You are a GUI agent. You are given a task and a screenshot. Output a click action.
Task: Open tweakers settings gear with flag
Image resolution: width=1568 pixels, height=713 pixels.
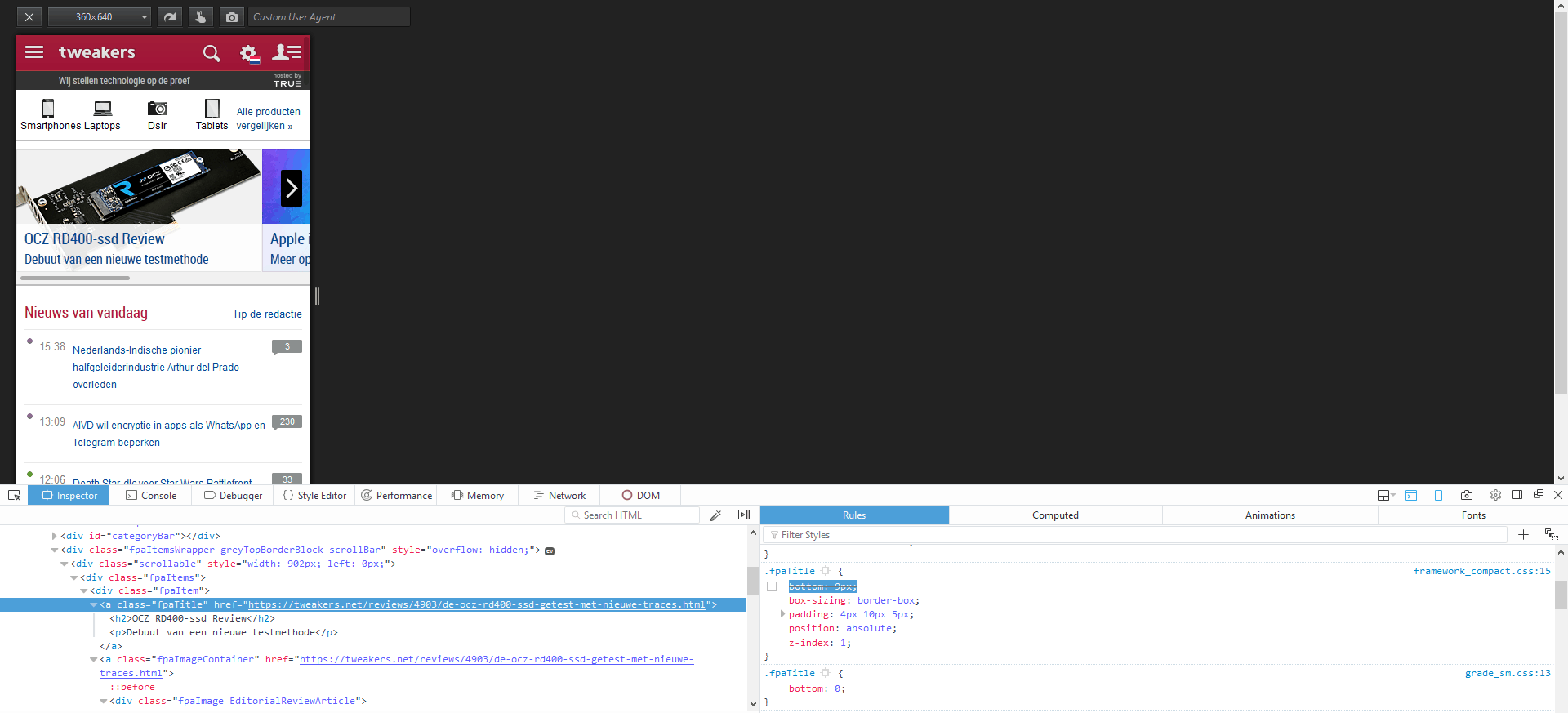pos(250,54)
